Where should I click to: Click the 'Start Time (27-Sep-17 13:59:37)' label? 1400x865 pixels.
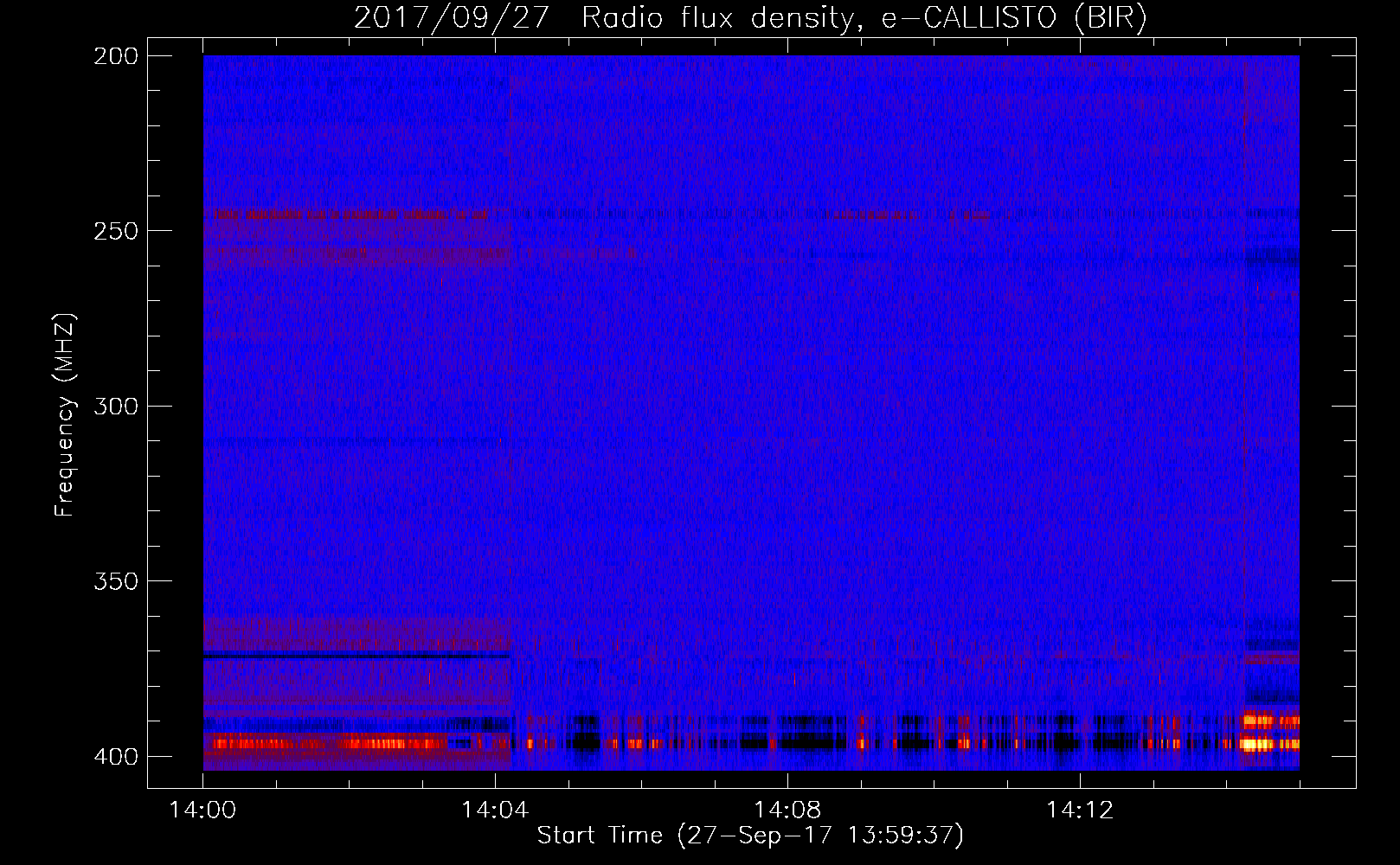[x=750, y=836]
